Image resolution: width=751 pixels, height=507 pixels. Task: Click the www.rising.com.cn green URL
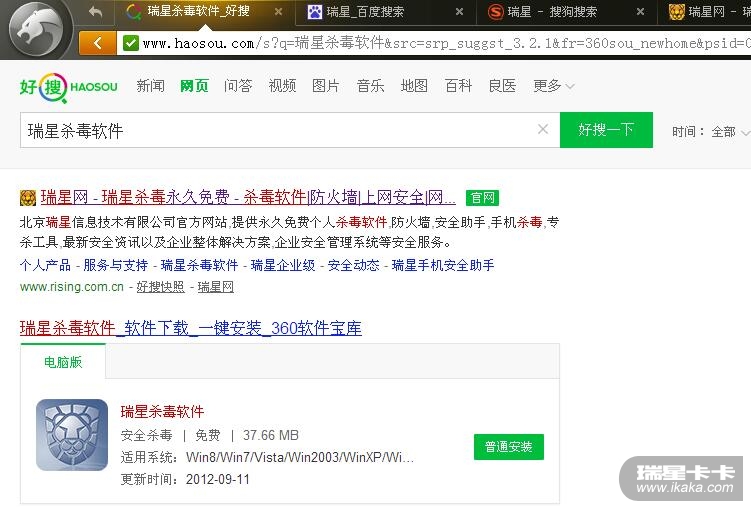tap(72, 287)
